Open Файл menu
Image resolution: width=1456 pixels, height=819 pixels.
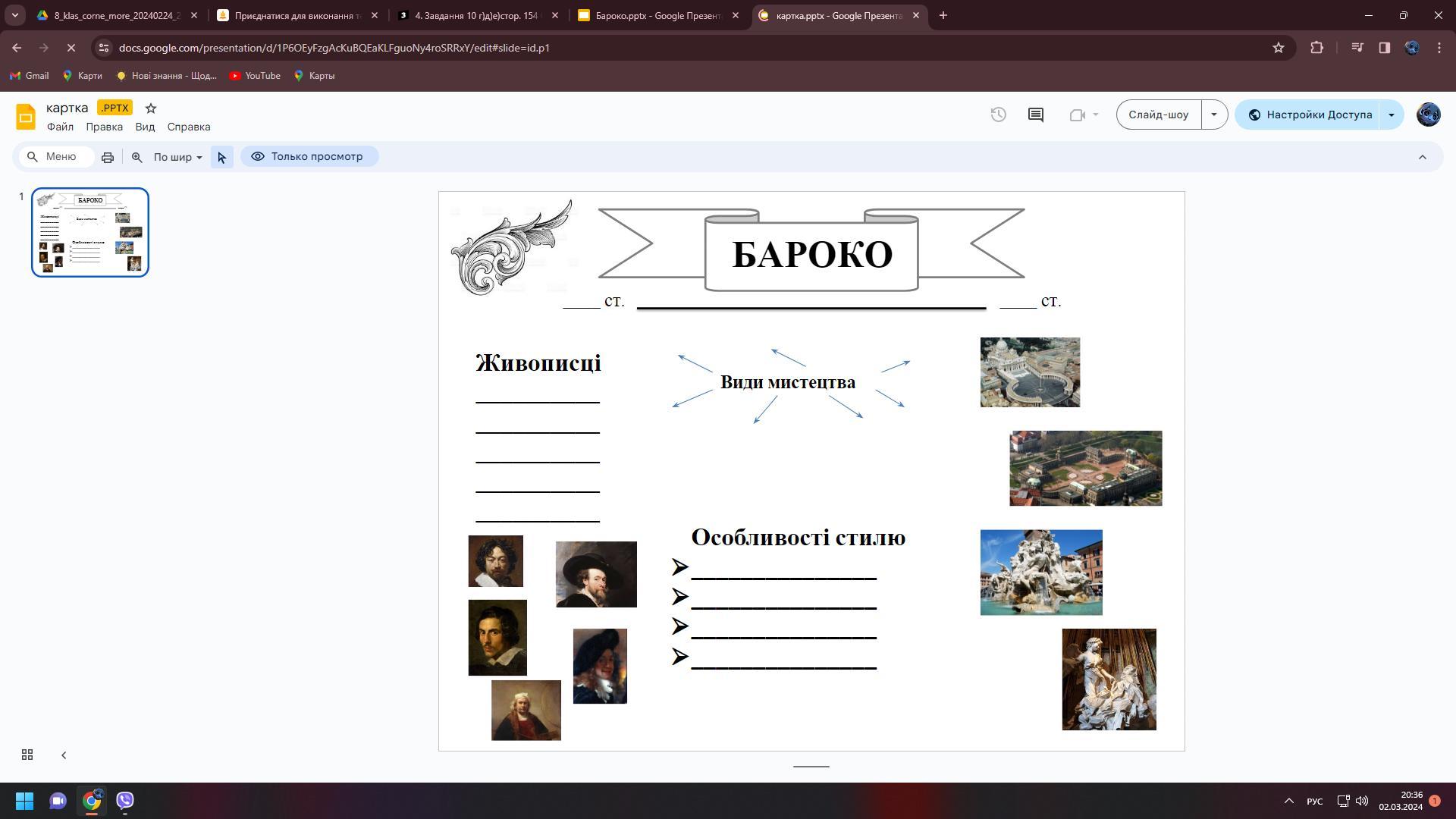tap(60, 127)
